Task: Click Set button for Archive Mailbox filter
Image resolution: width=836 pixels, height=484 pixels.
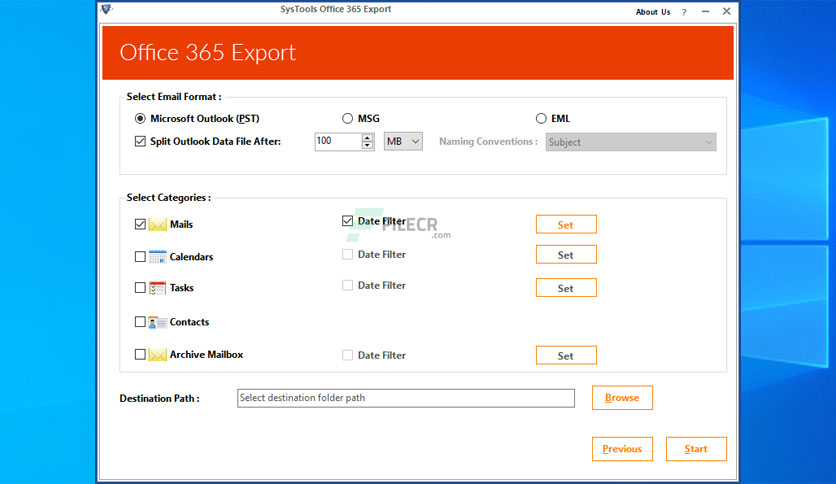Action: pyautogui.click(x=566, y=356)
